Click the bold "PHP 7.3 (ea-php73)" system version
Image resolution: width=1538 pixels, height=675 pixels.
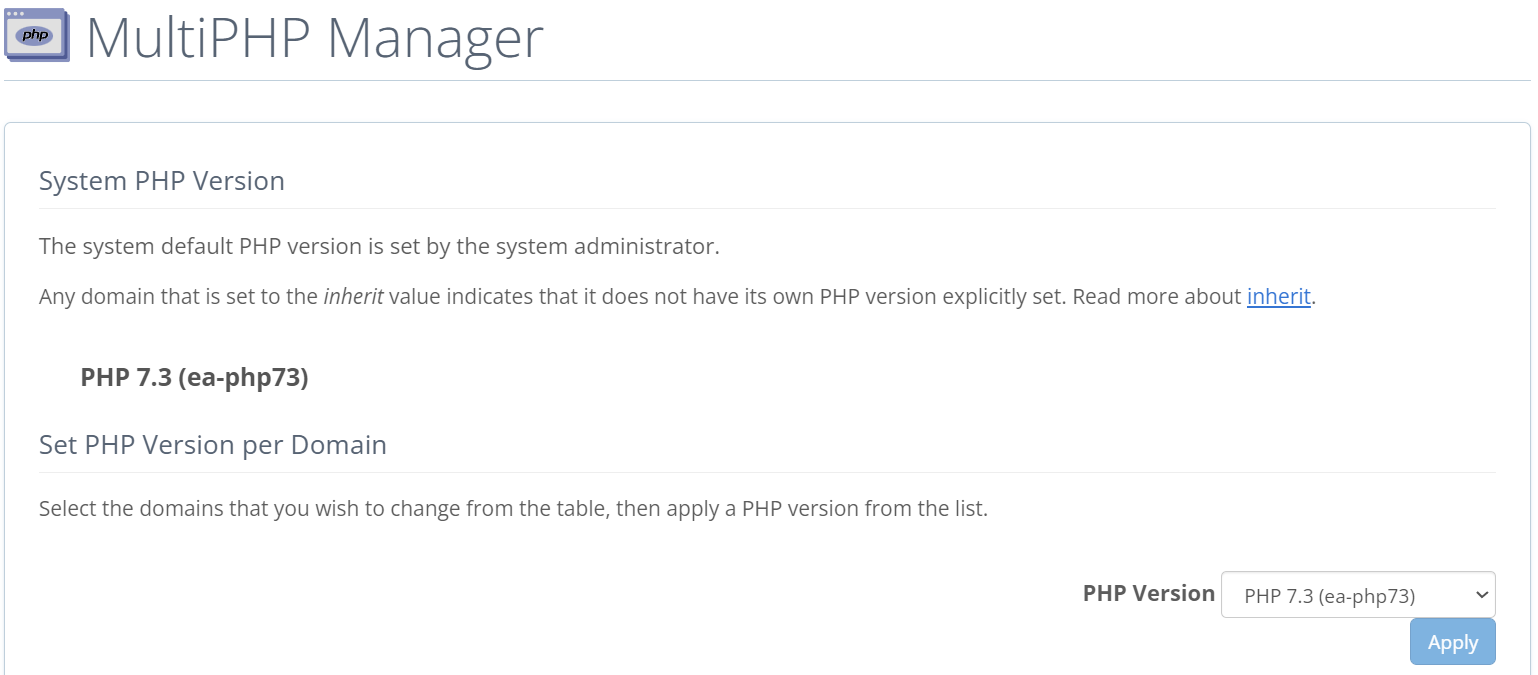pyautogui.click(x=194, y=378)
